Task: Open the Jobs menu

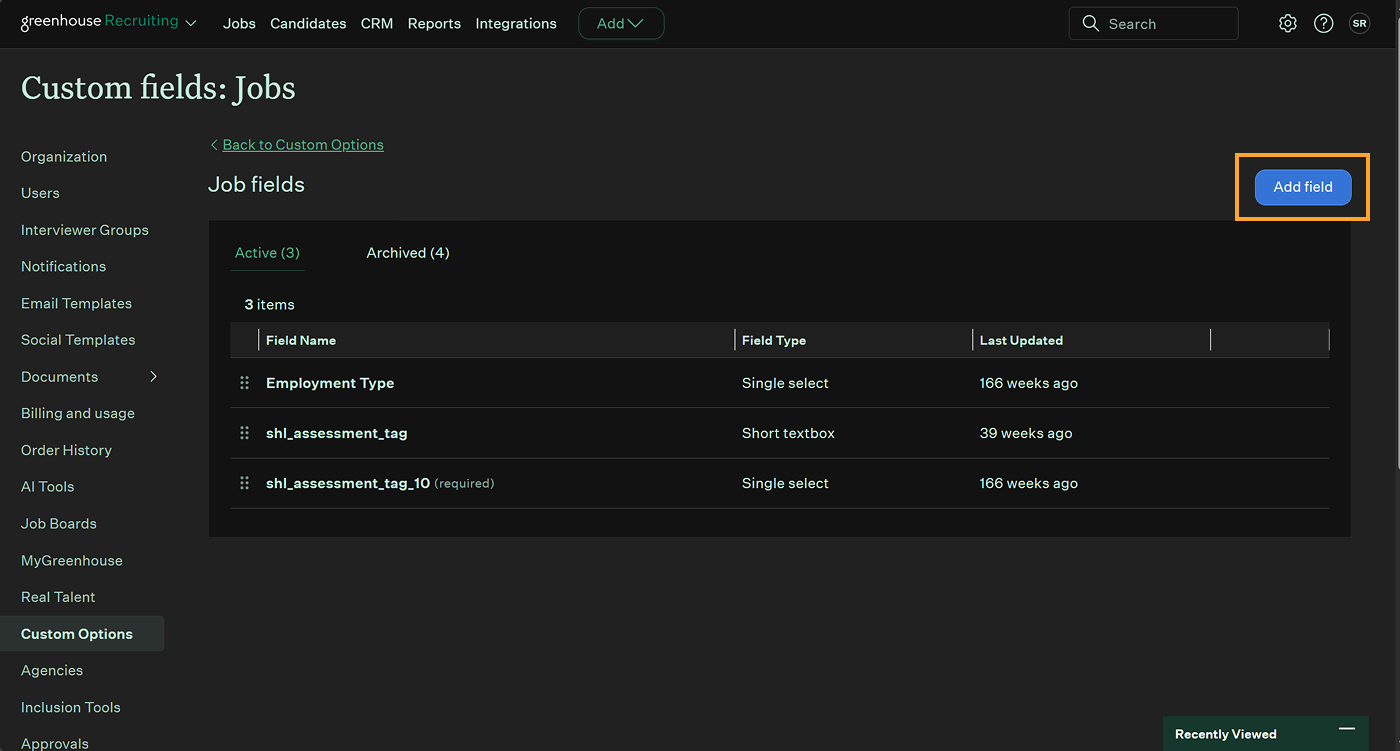Action: [x=239, y=23]
